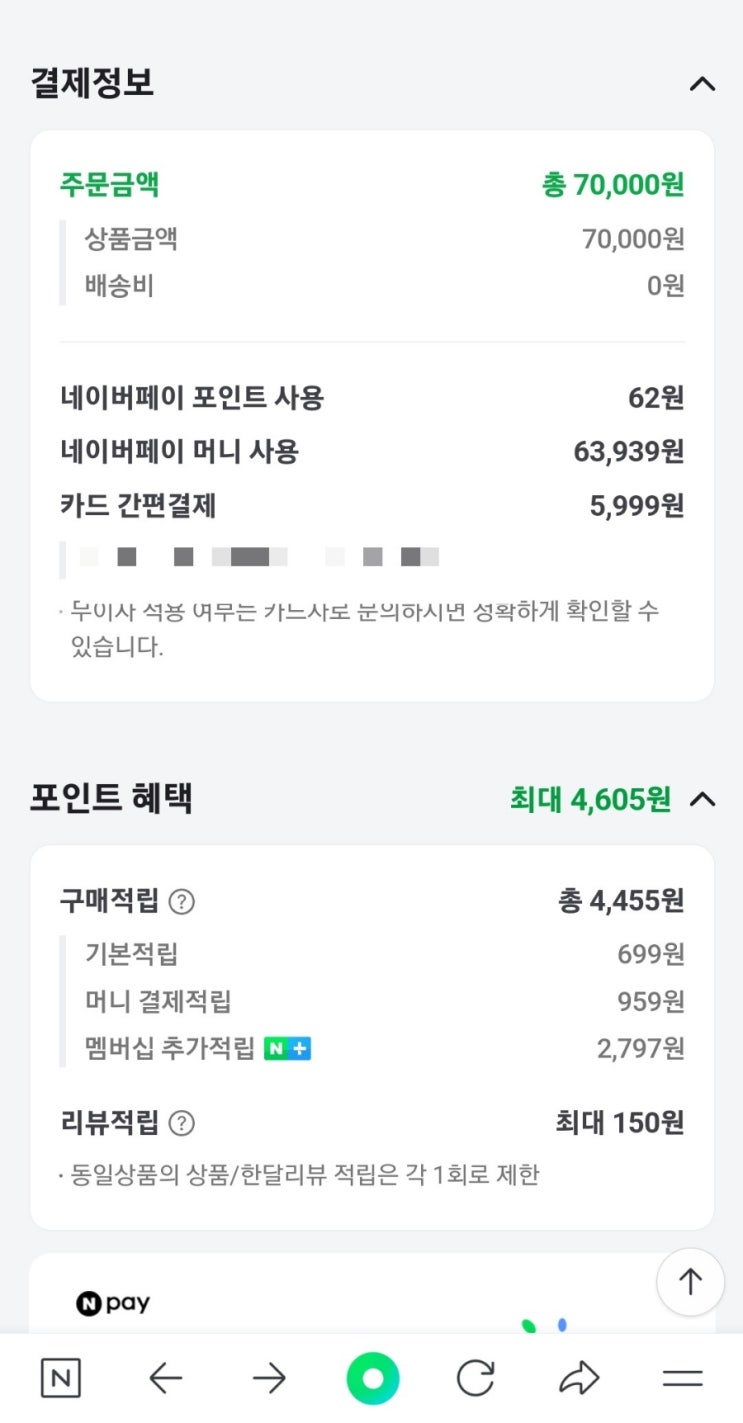This screenshot has width=743, height=1423.
Task: Tap the N pay logo
Action: click(x=113, y=1304)
